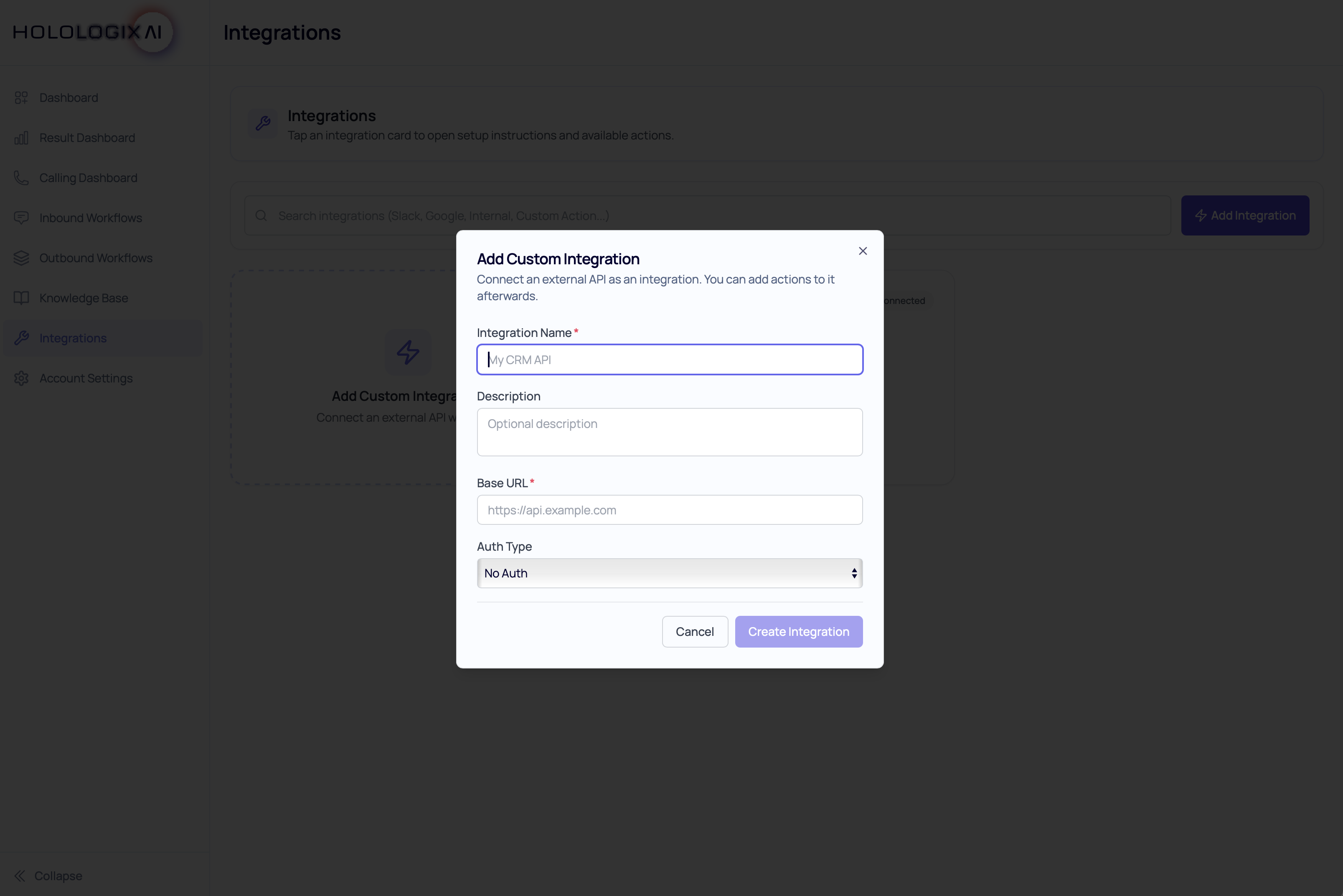1343x896 pixels.
Task: Collapse the sidebar
Action: pyautogui.click(x=48, y=876)
